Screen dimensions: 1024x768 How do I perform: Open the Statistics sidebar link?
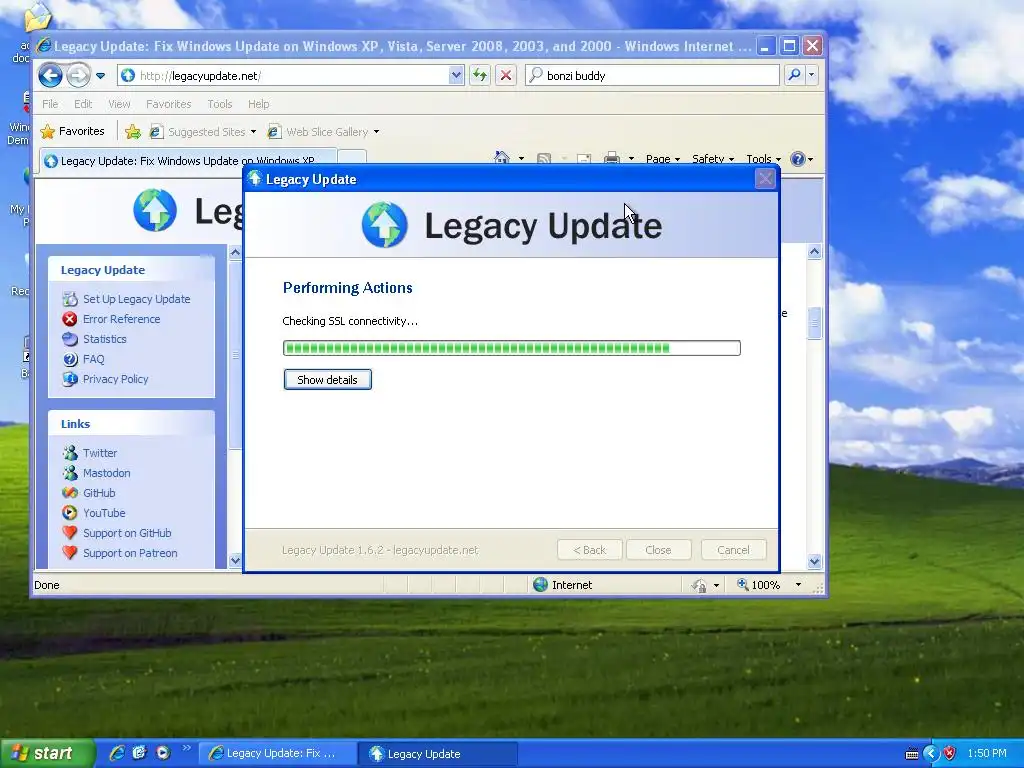tap(104, 339)
